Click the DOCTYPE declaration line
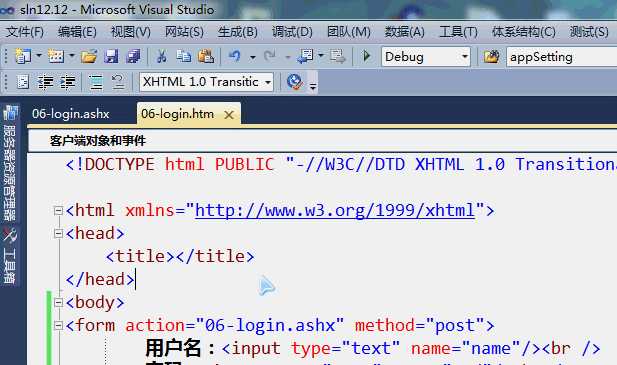This screenshot has width=617, height=365. pos(341,164)
